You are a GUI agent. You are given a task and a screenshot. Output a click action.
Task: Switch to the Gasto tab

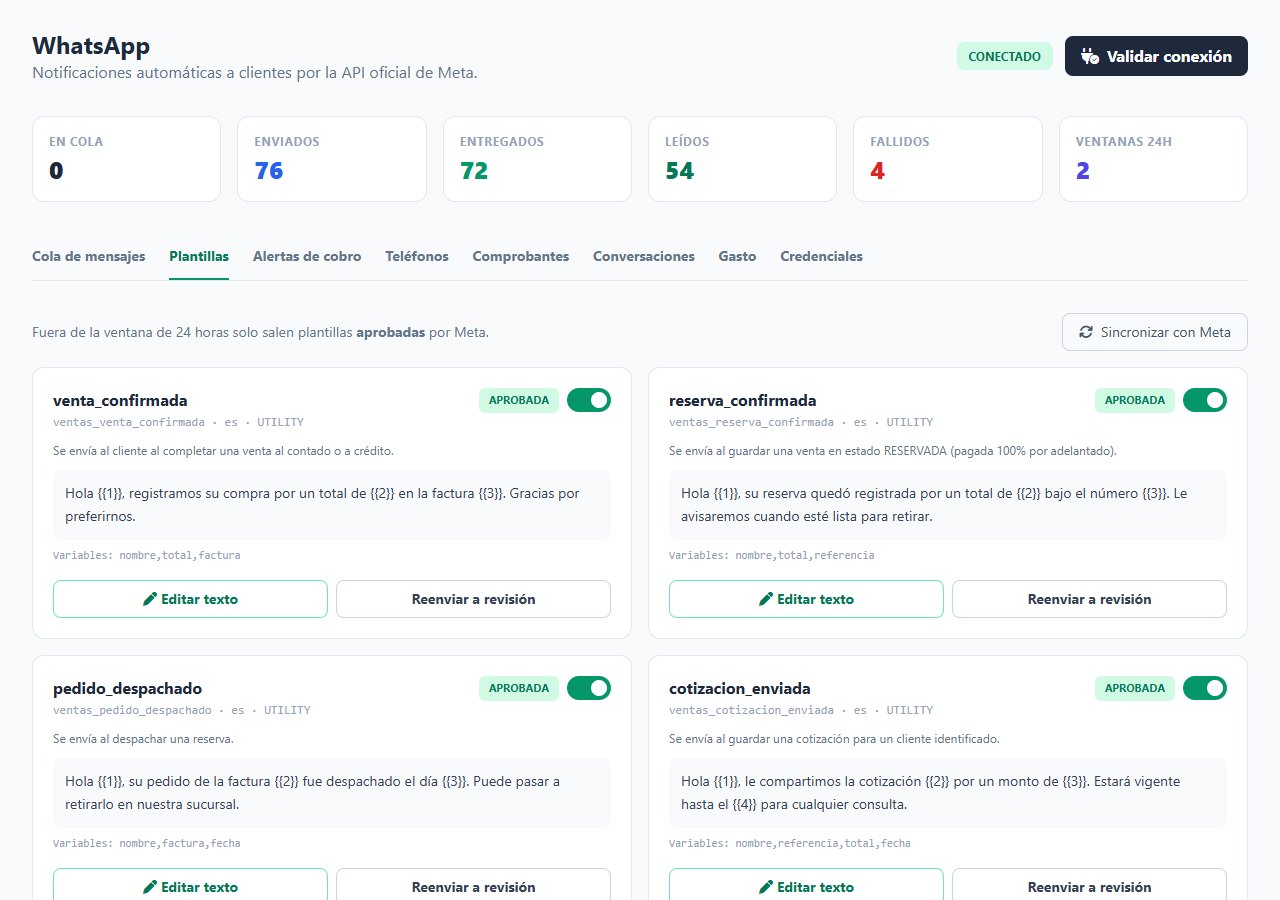tap(737, 256)
